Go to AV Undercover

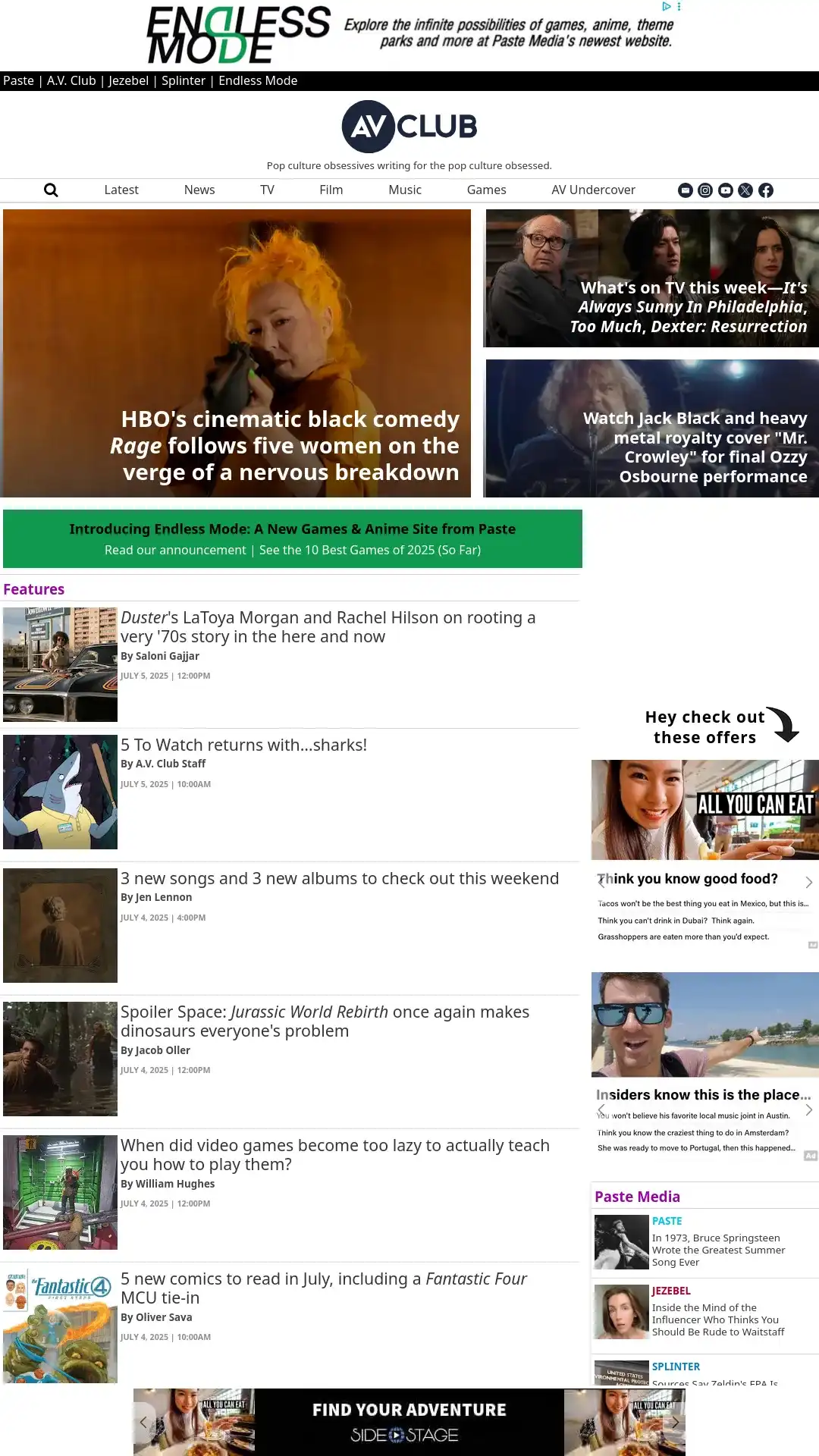point(594,190)
